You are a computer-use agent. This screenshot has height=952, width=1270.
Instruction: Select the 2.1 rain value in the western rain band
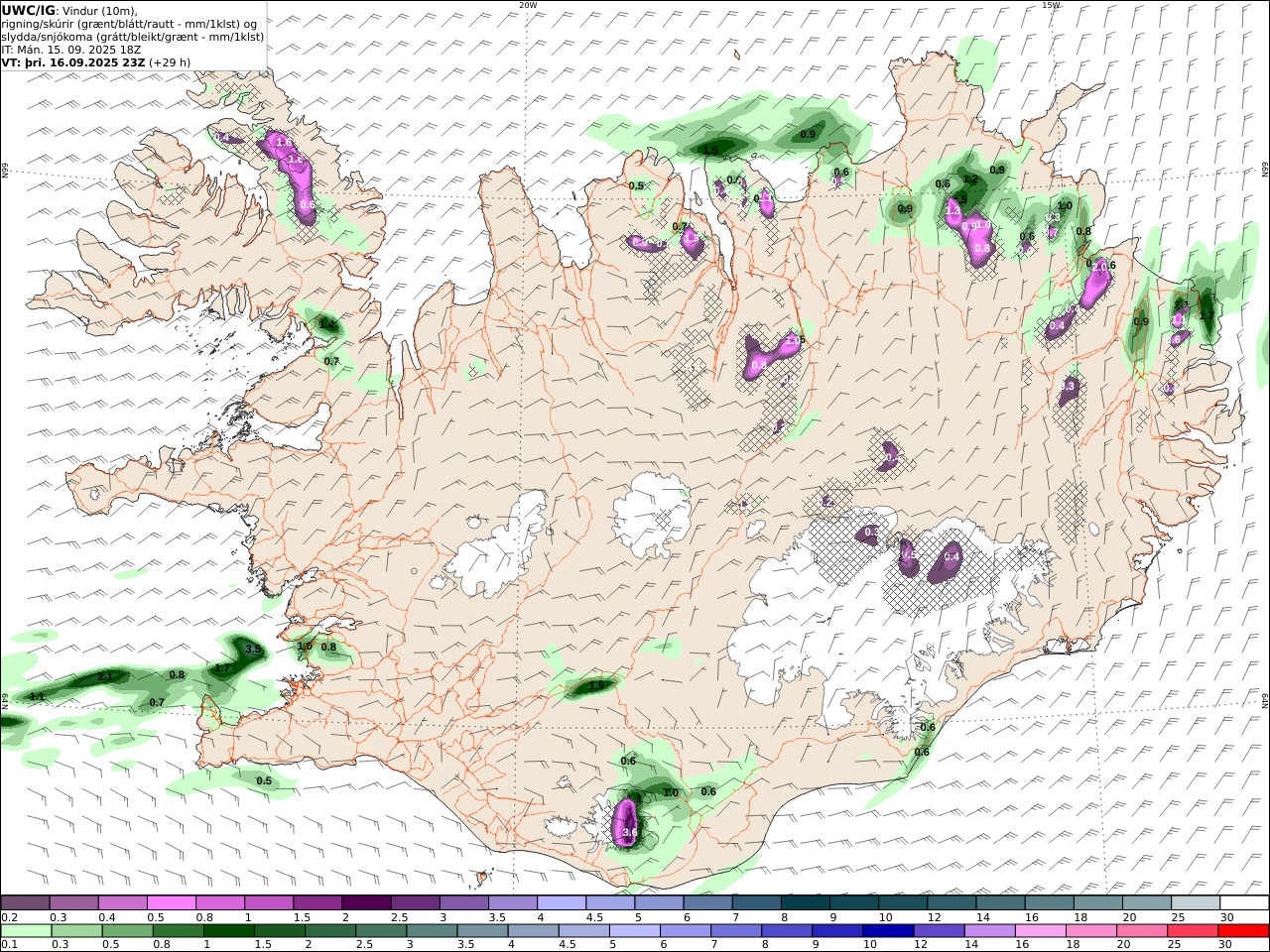(x=105, y=676)
